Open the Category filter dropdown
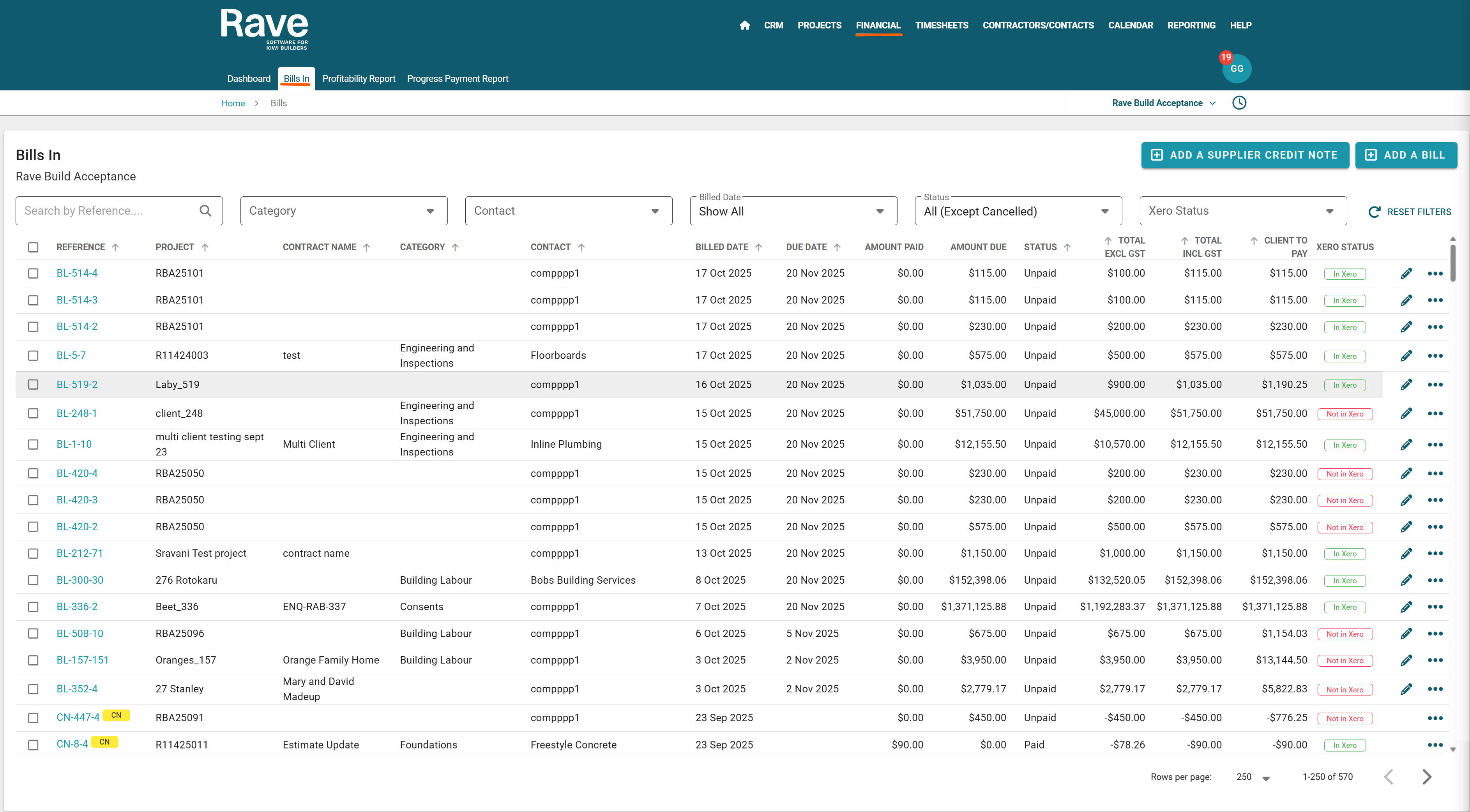 click(x=344, y=210)
